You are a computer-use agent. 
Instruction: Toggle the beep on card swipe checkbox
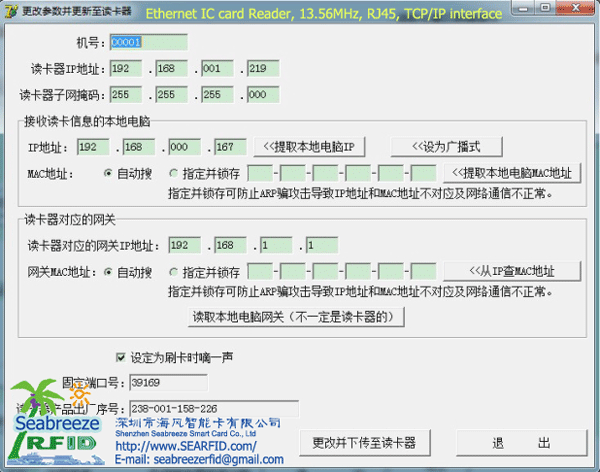point(122,356)
